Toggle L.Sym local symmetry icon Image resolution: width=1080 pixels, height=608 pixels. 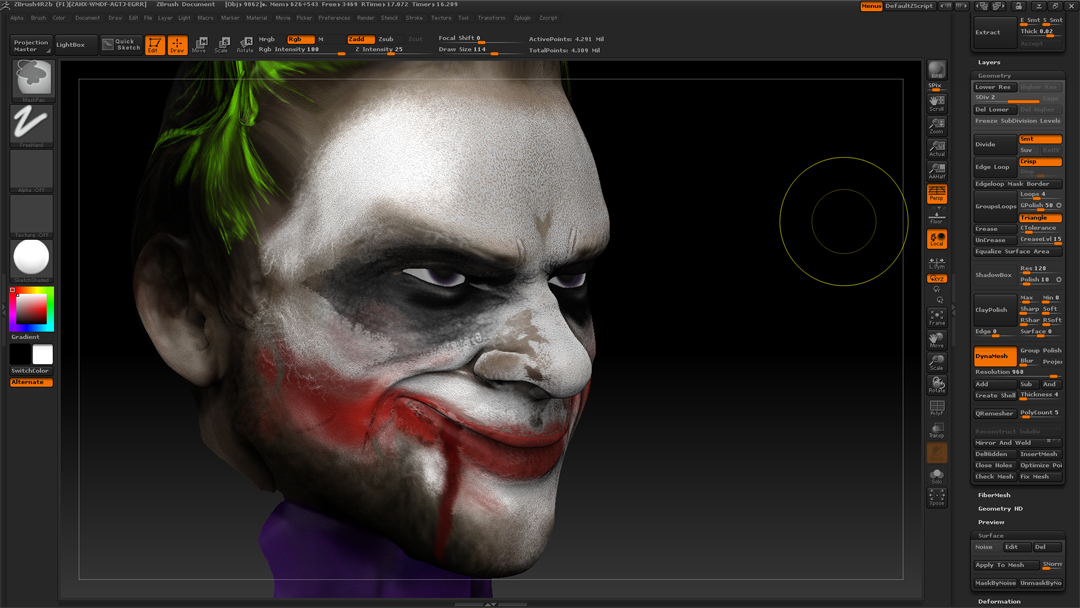(x=937, y=263)
